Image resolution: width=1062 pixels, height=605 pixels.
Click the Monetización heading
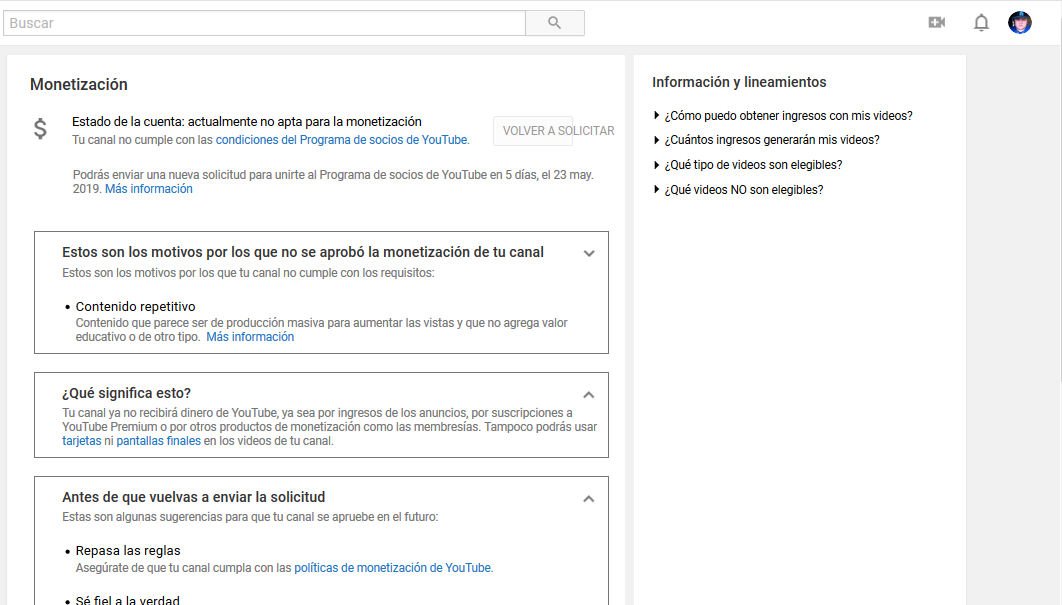pyautogui.click(x=79, y=84)
